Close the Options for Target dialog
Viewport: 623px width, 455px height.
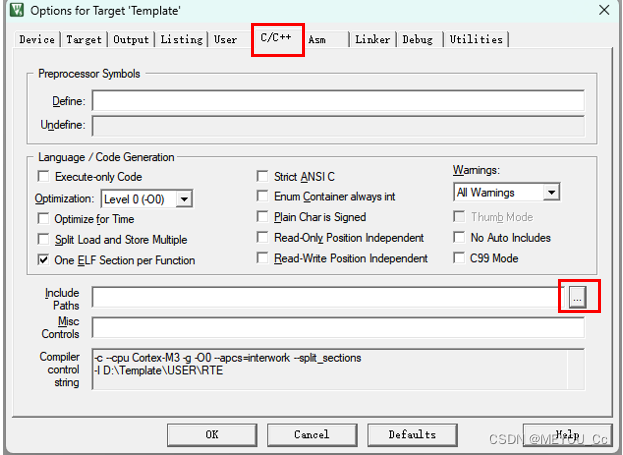point(604,10)
